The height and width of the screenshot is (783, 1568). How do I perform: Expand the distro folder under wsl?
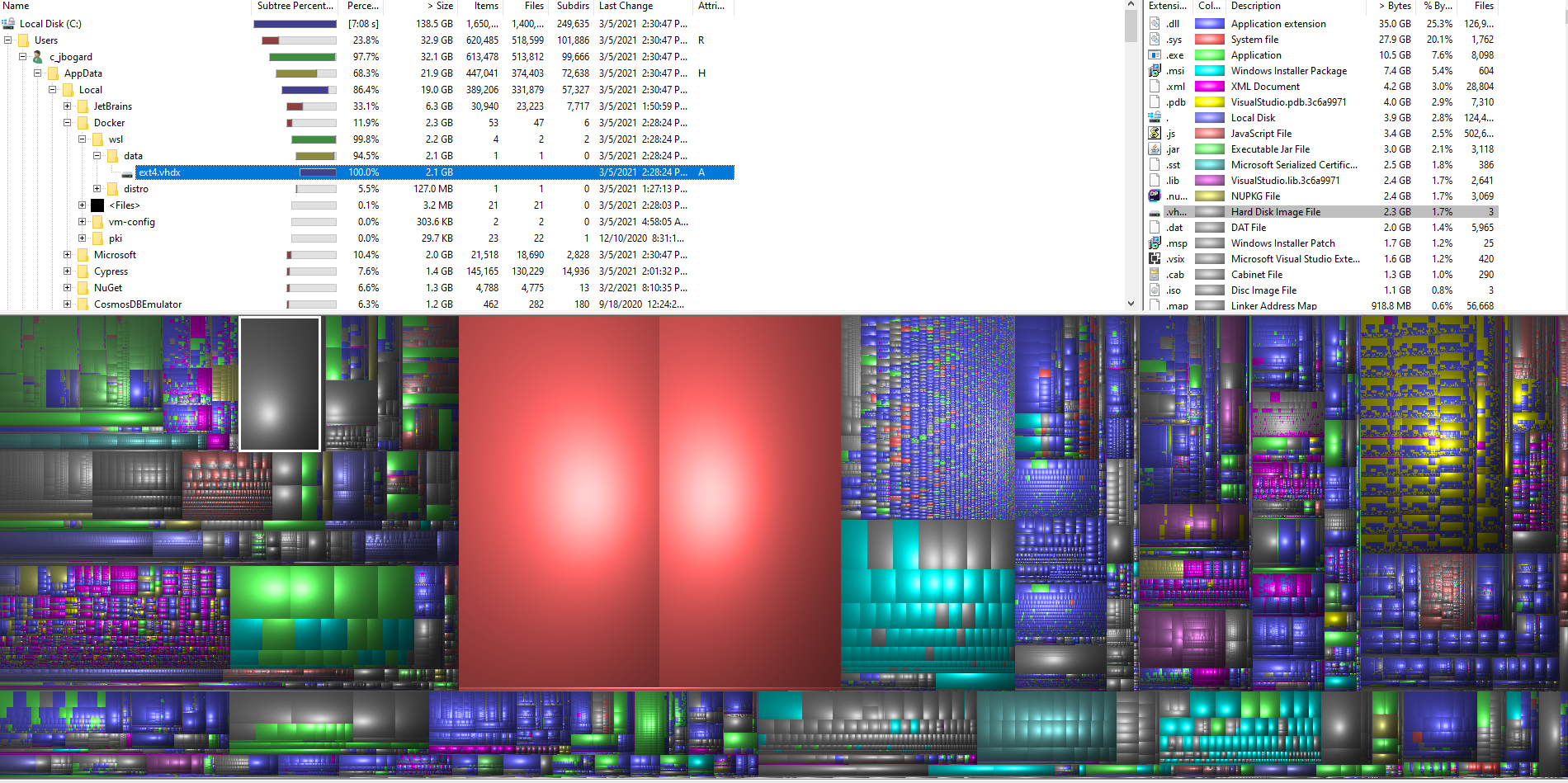point(97,189)
